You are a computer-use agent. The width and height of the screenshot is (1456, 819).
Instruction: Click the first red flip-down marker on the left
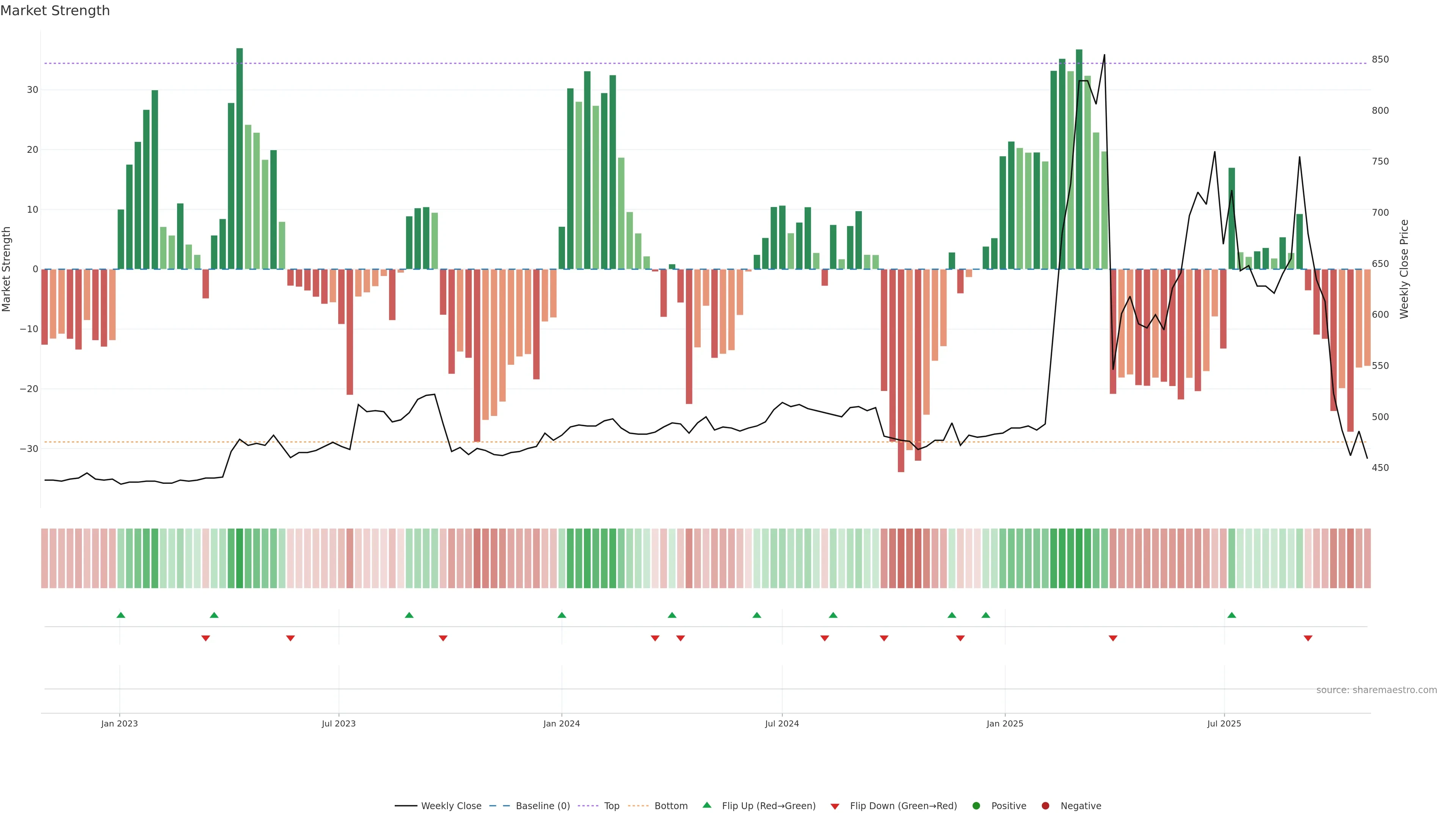[x=206, y=638]
